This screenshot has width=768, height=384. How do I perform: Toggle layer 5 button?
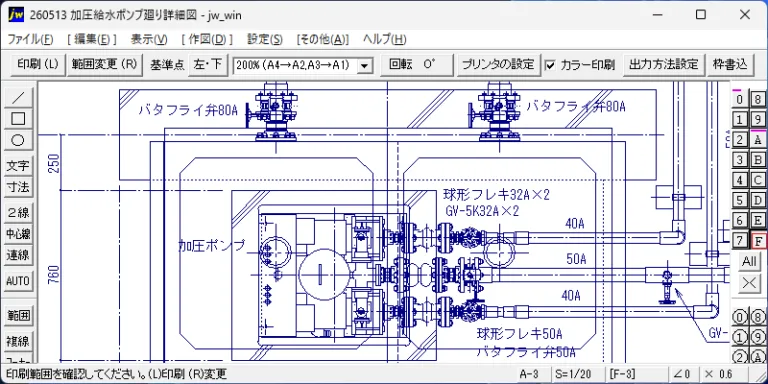click(739, 200)
